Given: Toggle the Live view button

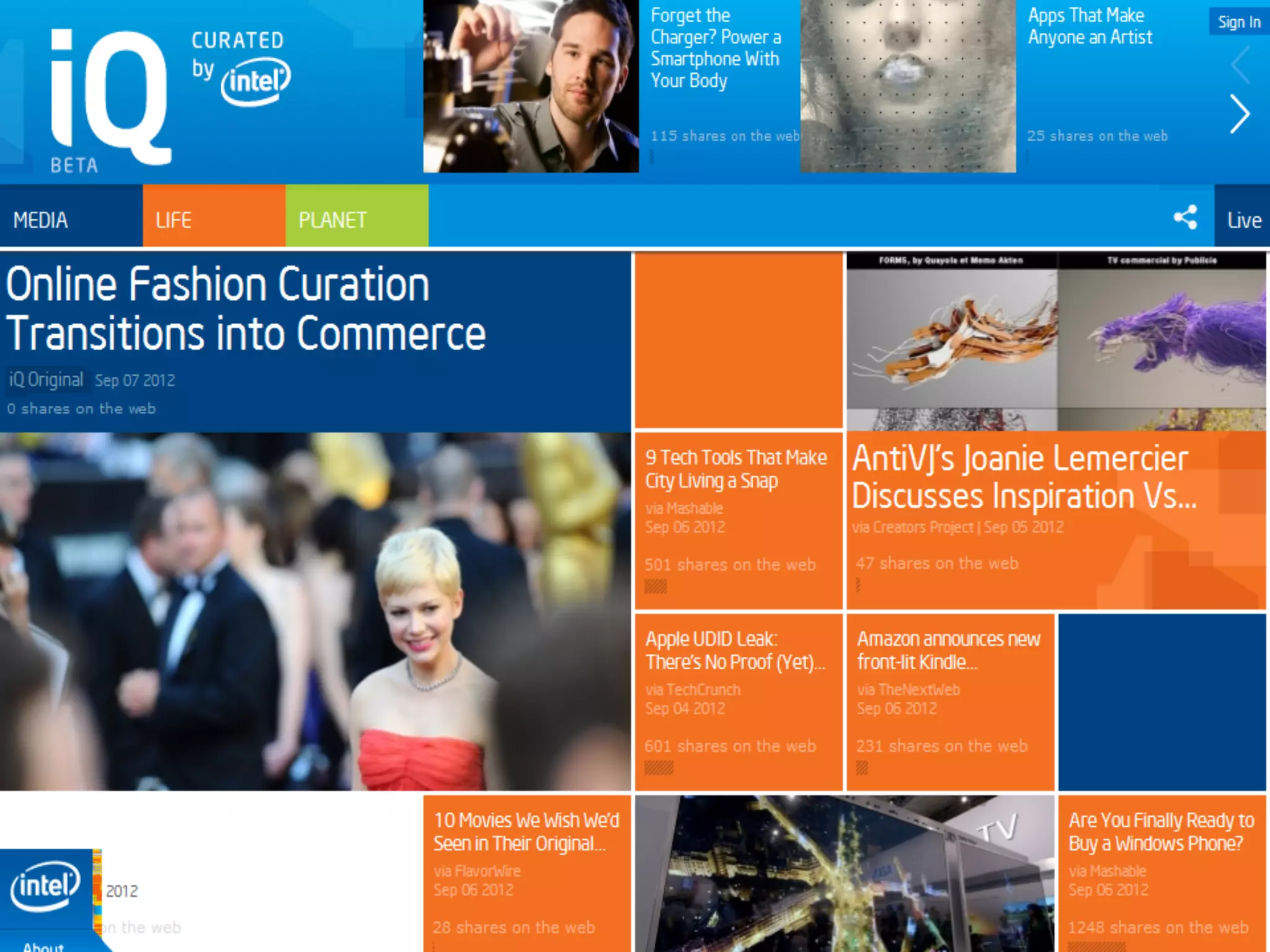Looking at the screenshot, I should click(1243, 220).
